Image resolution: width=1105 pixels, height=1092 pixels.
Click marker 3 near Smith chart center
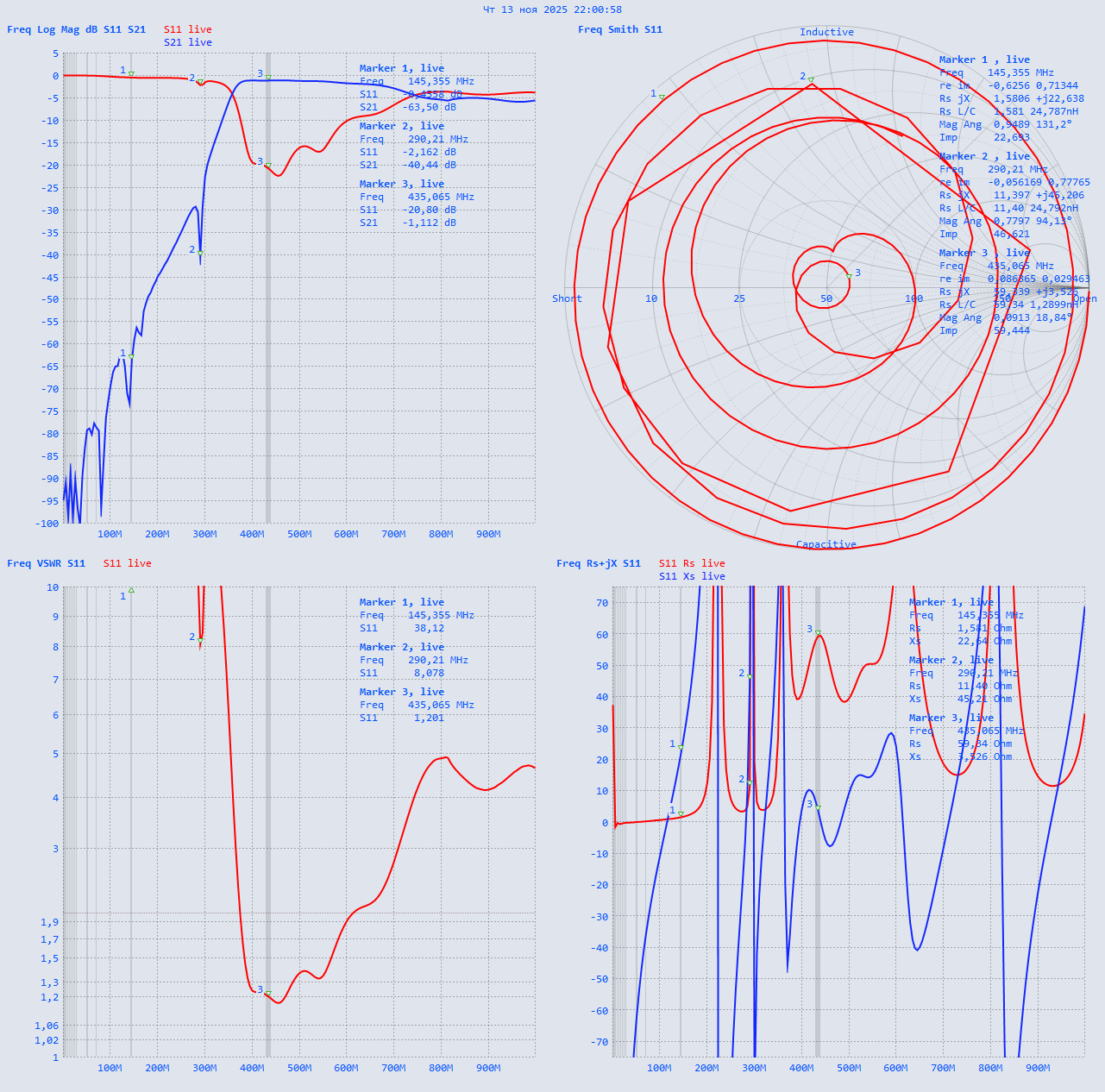pyautogui.click(x=849, y=276)
